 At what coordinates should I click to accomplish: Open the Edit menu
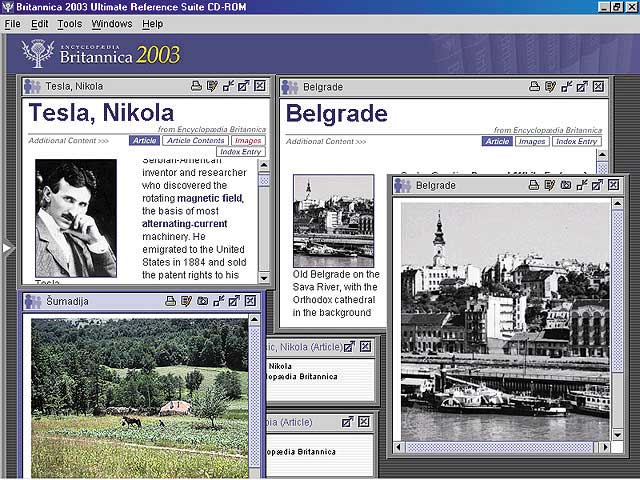40,24
